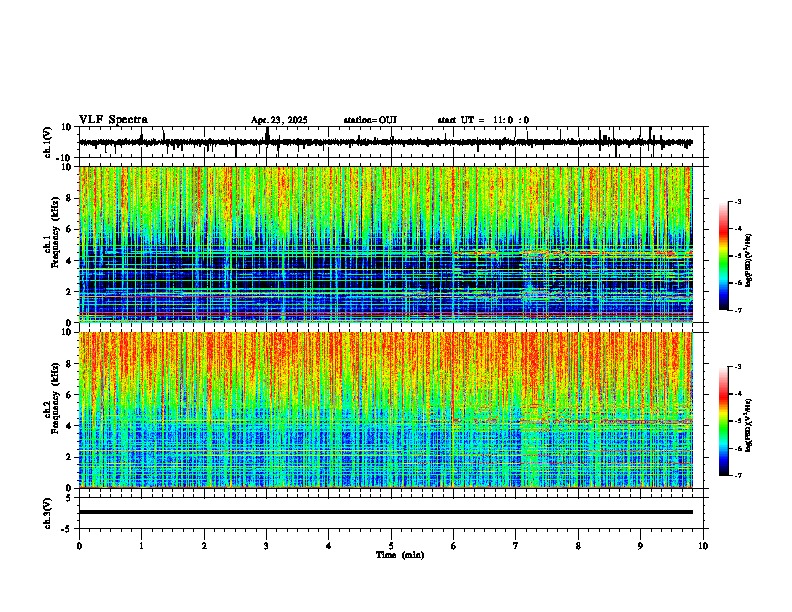Viewport: 792px width, 612px height.
Task: Click the ch.1 spectrogram color scale bar
Action: [724, 256]
